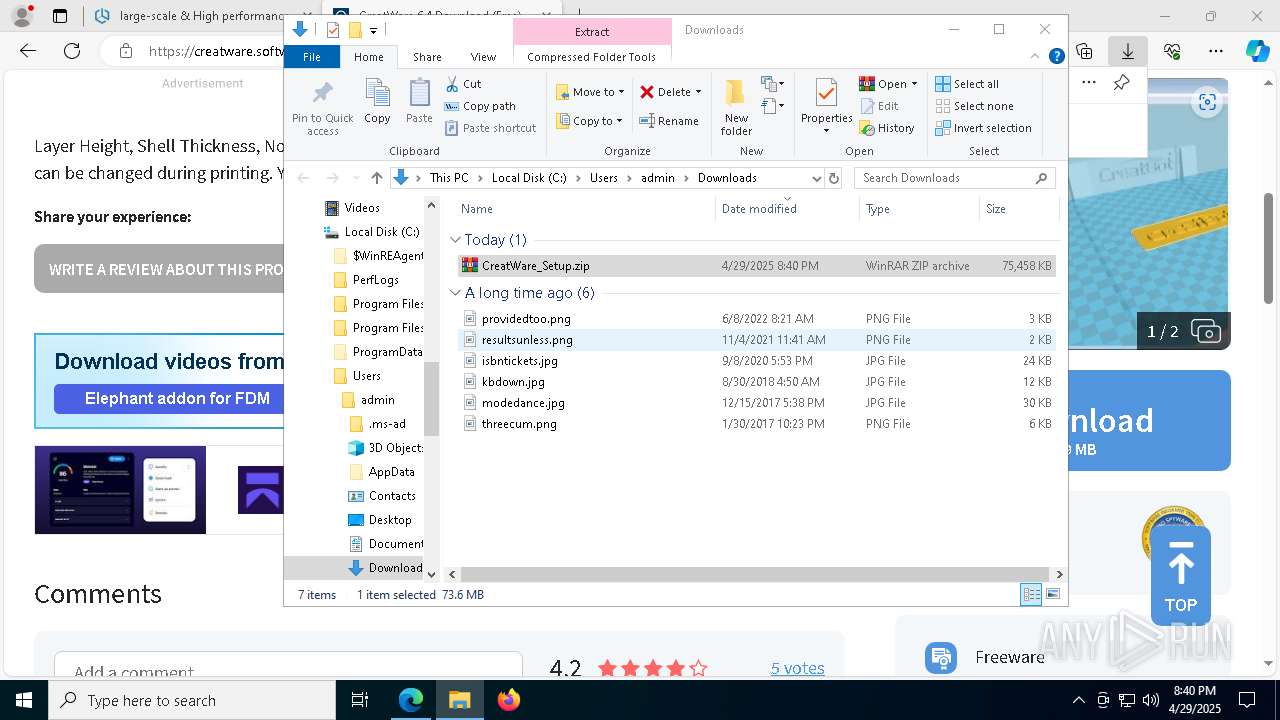Select the Home ribbon tab
Viewport: 1280px width, 720px height.
(x=368, y=57)
